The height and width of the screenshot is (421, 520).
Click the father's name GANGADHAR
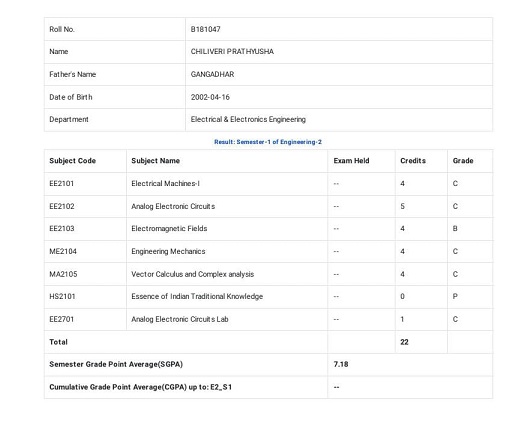coord(212,74)
